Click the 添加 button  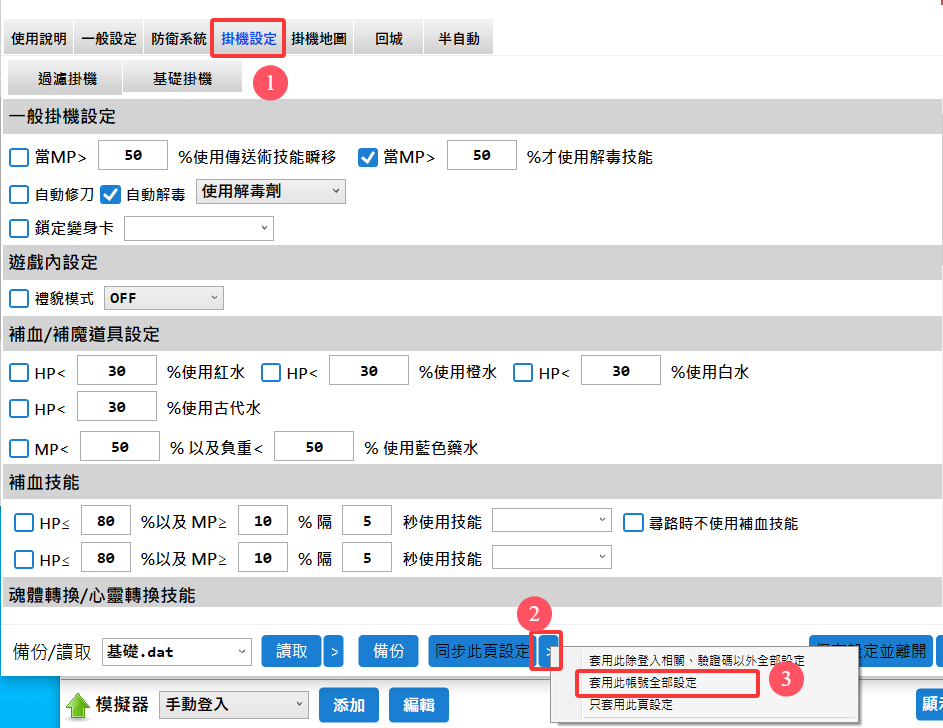[x=349, y=705]
